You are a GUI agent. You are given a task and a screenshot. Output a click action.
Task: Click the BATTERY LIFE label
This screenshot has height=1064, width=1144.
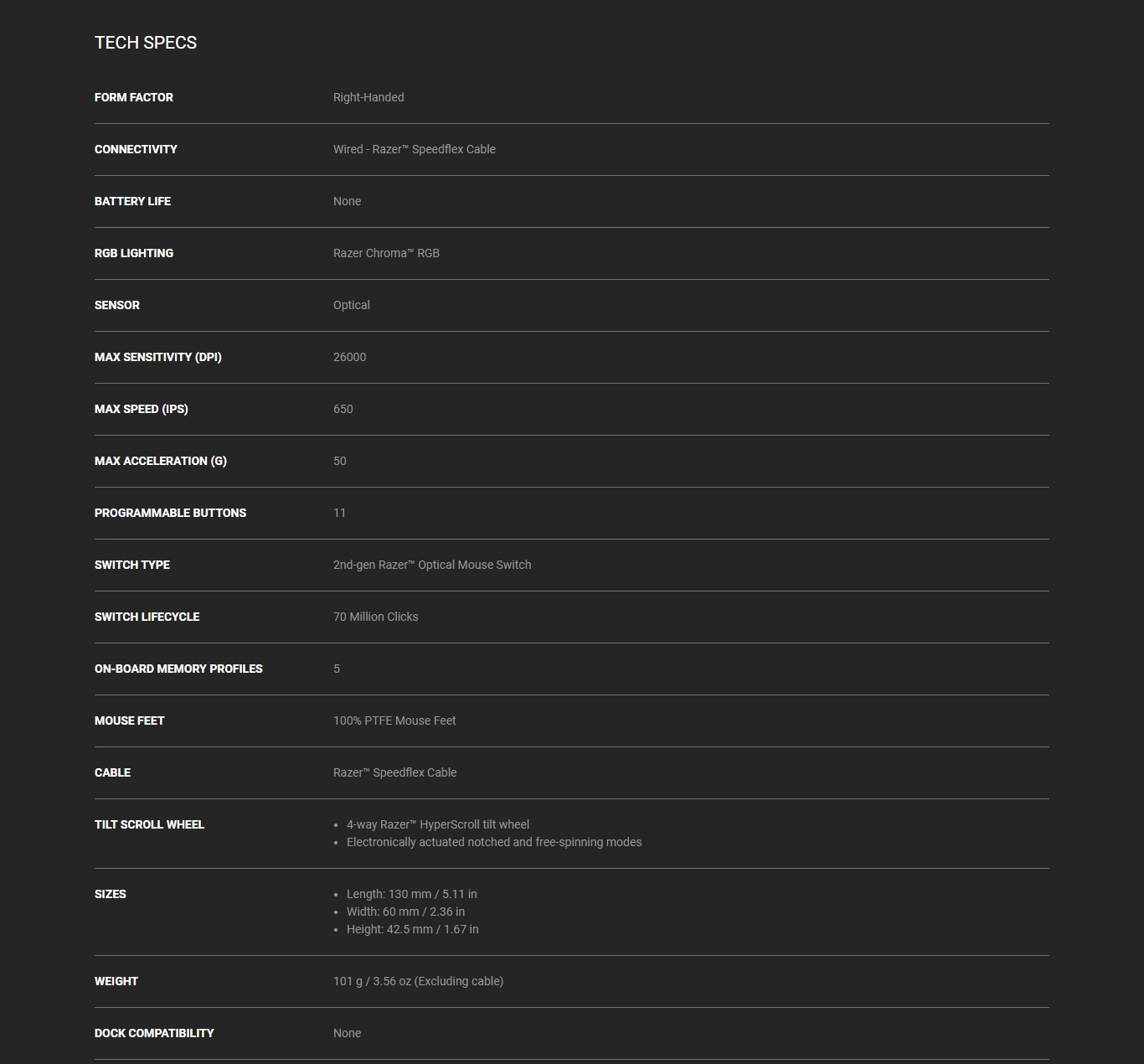(132, 201)
